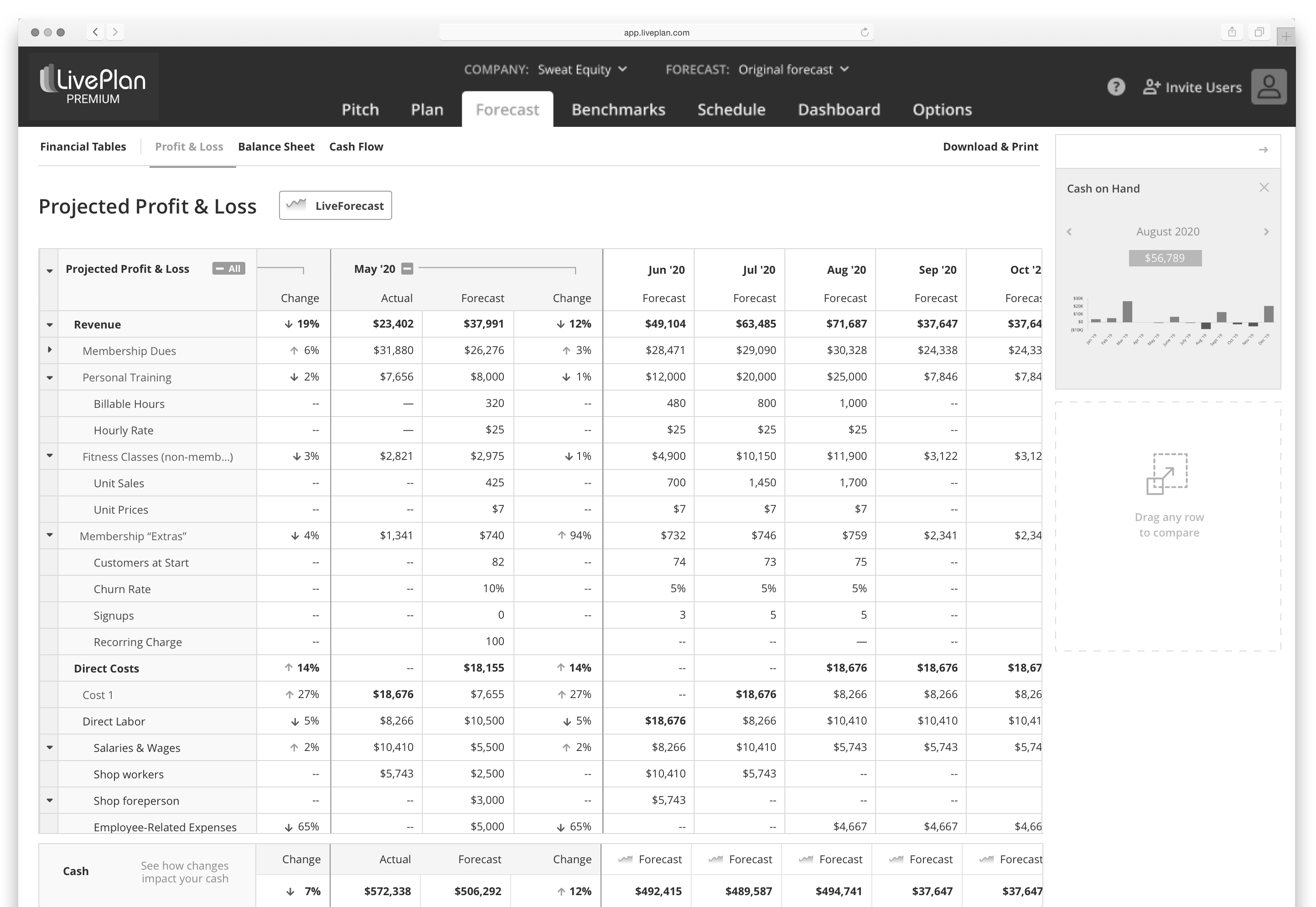Click the Employee-Related Expenses row label
Screen dimensions: 1316x907
(x=165, y=828)
